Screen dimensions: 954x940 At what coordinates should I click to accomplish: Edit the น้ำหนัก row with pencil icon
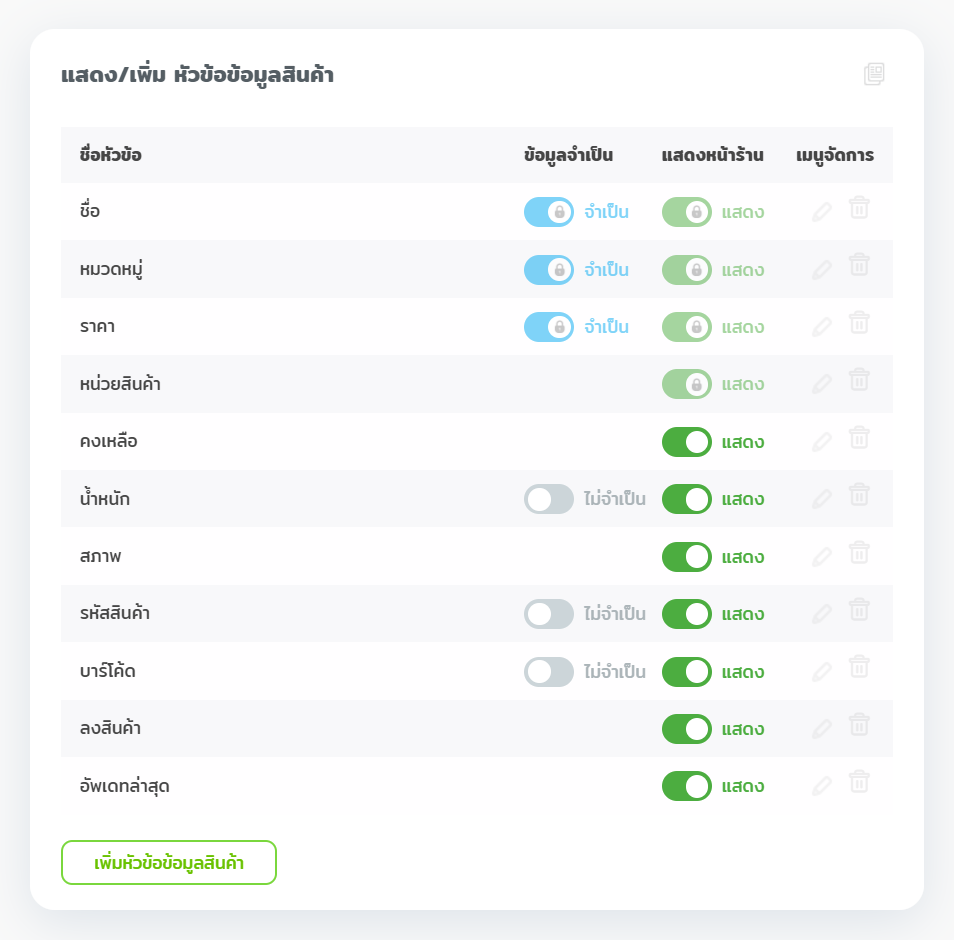click(x=822, y=499)
